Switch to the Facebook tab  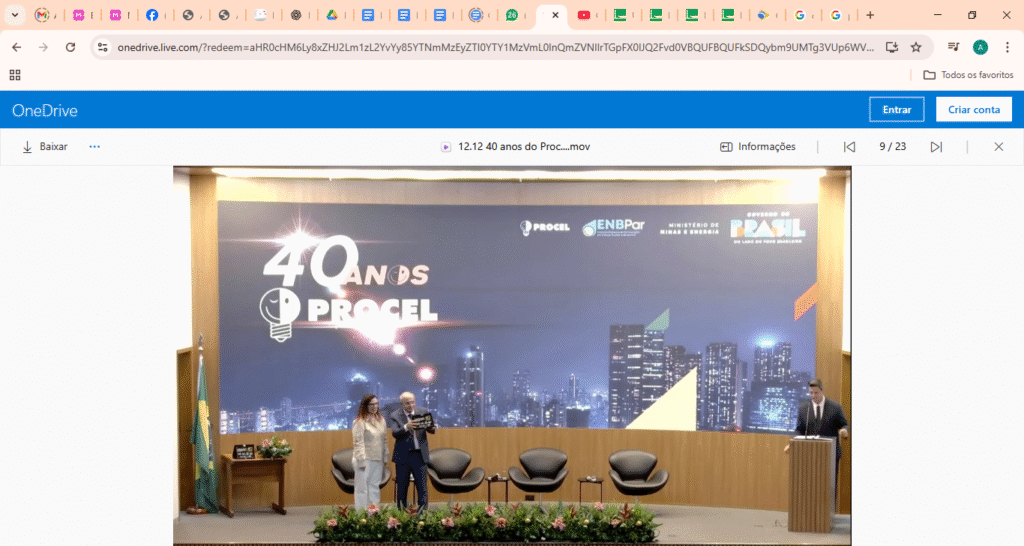point(152,15)
